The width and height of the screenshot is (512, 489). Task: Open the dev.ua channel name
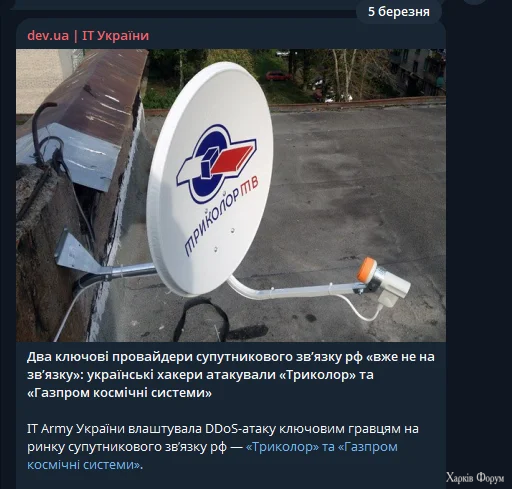point(48,36)
